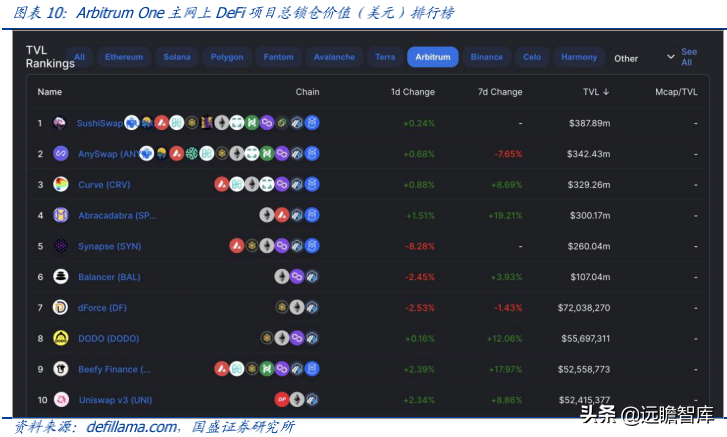This screenshot has height=437, width=727.
Task: Open the Uniswap v3 (UNI) protocol link
Action: pyautogui.click(x=115, y=400)
